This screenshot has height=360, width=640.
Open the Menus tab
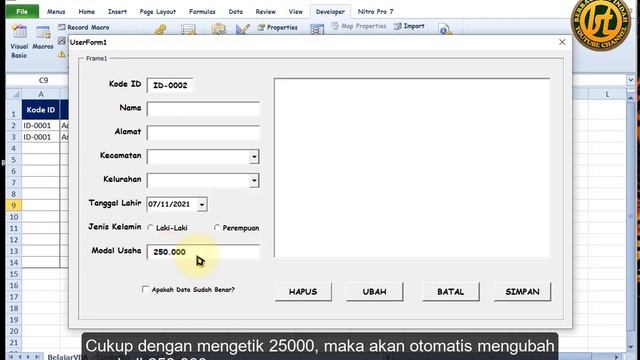[x=56, y=11]
